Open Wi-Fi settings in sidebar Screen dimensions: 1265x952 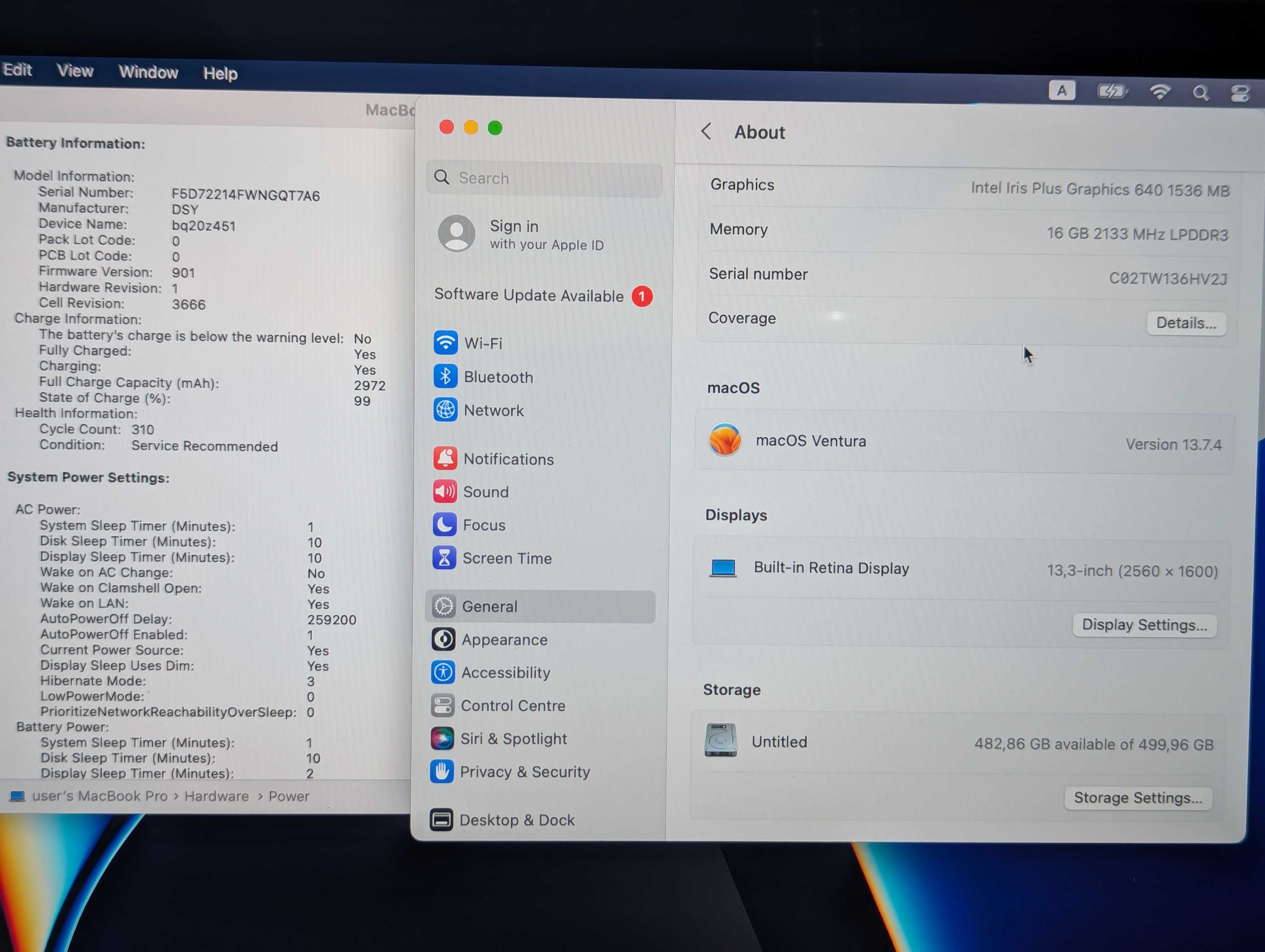(468, 343)
